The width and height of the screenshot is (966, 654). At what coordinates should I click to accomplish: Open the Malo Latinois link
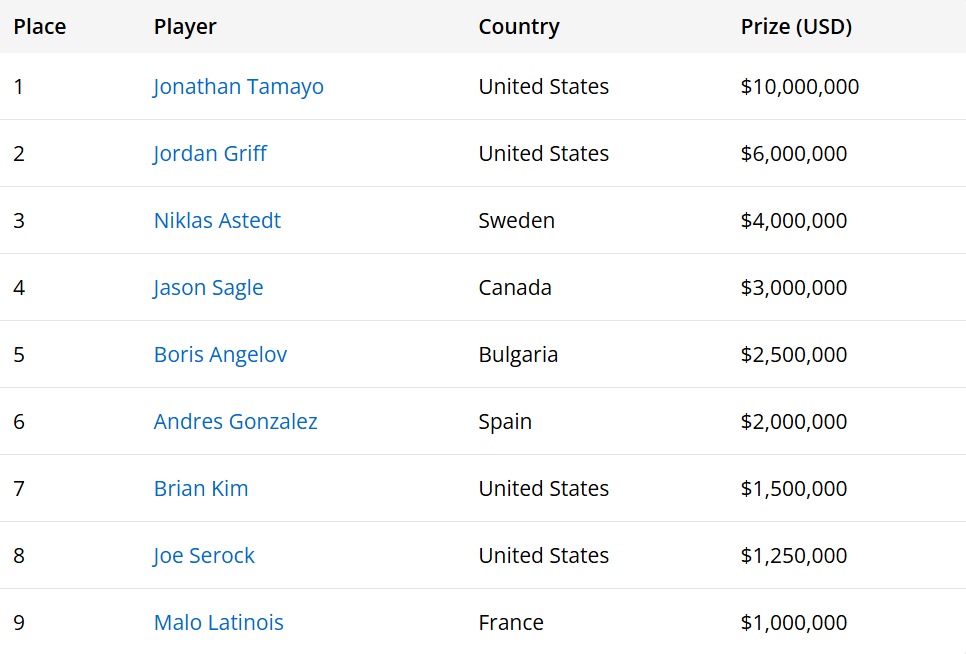point(218,623)
